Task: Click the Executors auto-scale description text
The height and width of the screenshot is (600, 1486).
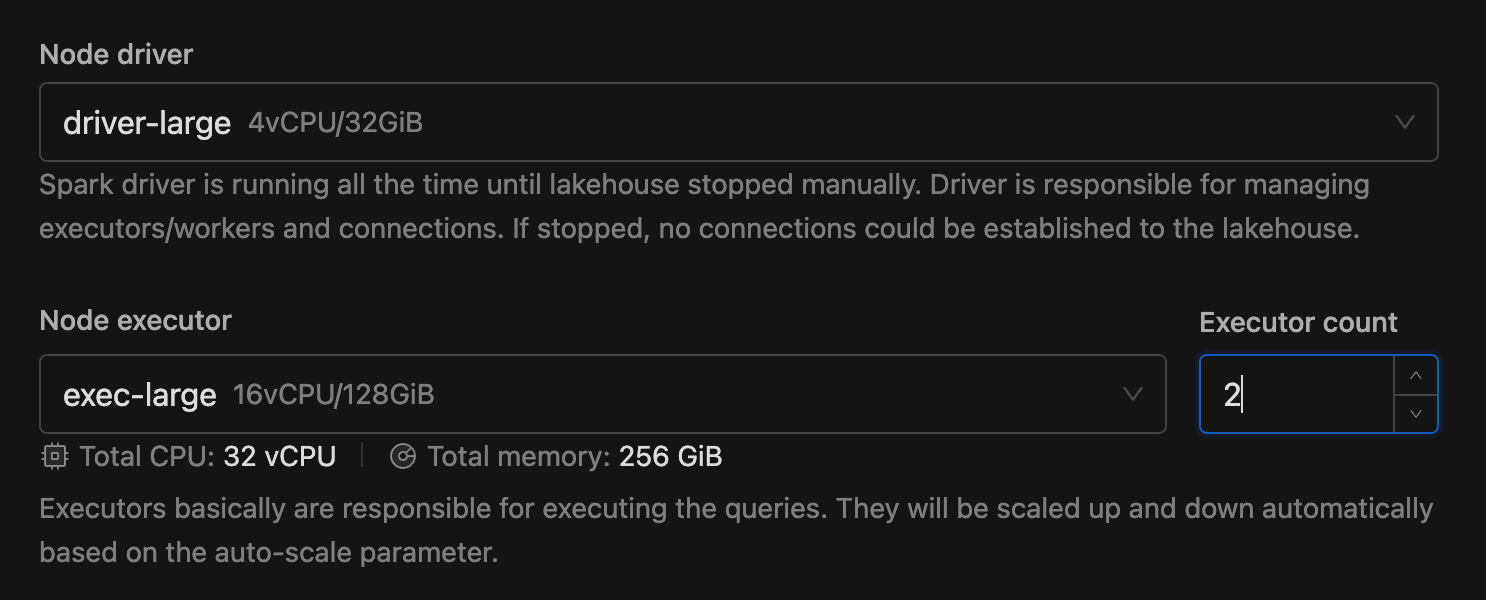Action: [x=737, y=530]
